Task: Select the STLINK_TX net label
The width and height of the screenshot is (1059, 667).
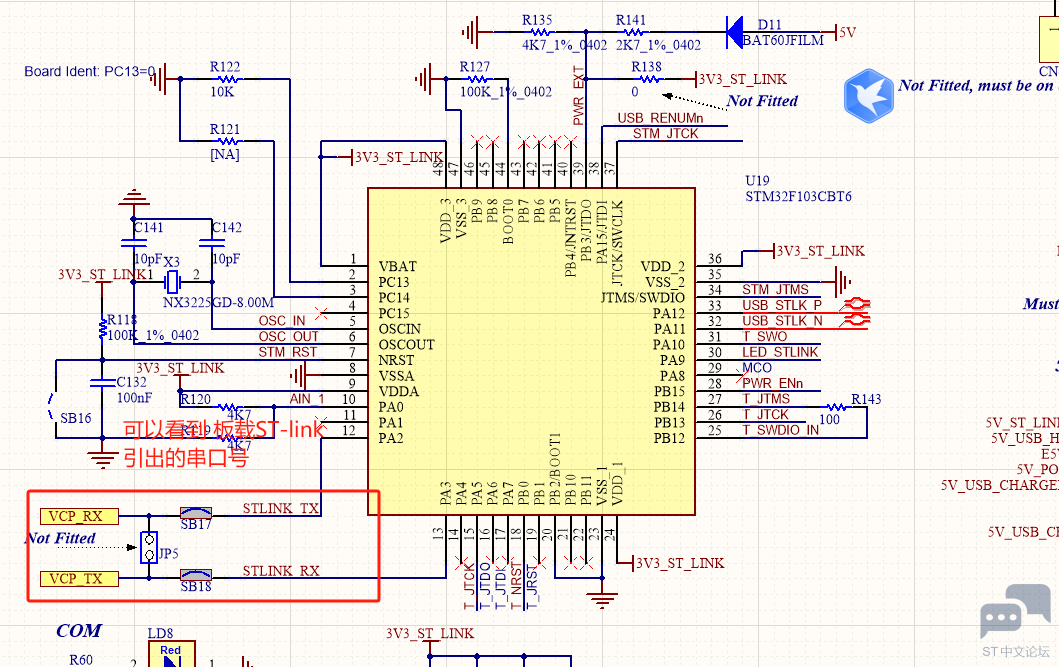Action: [x=281, y=508]
